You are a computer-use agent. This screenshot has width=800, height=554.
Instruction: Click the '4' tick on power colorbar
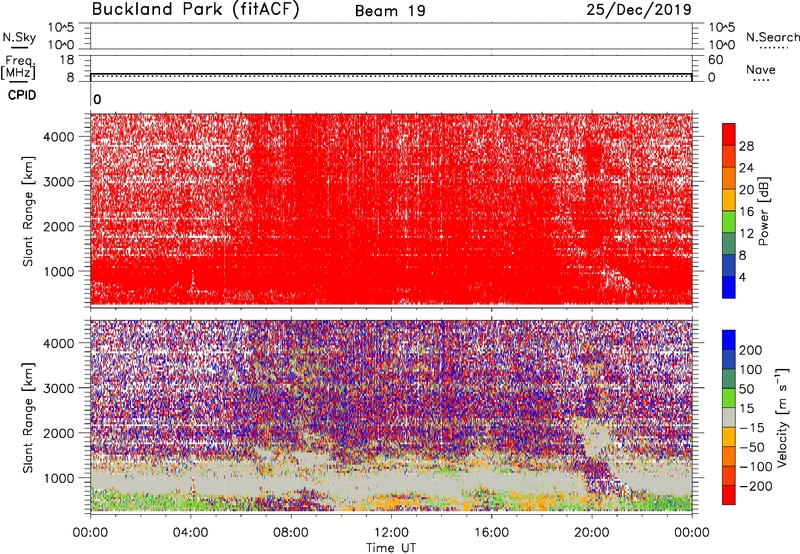[742, 277]
